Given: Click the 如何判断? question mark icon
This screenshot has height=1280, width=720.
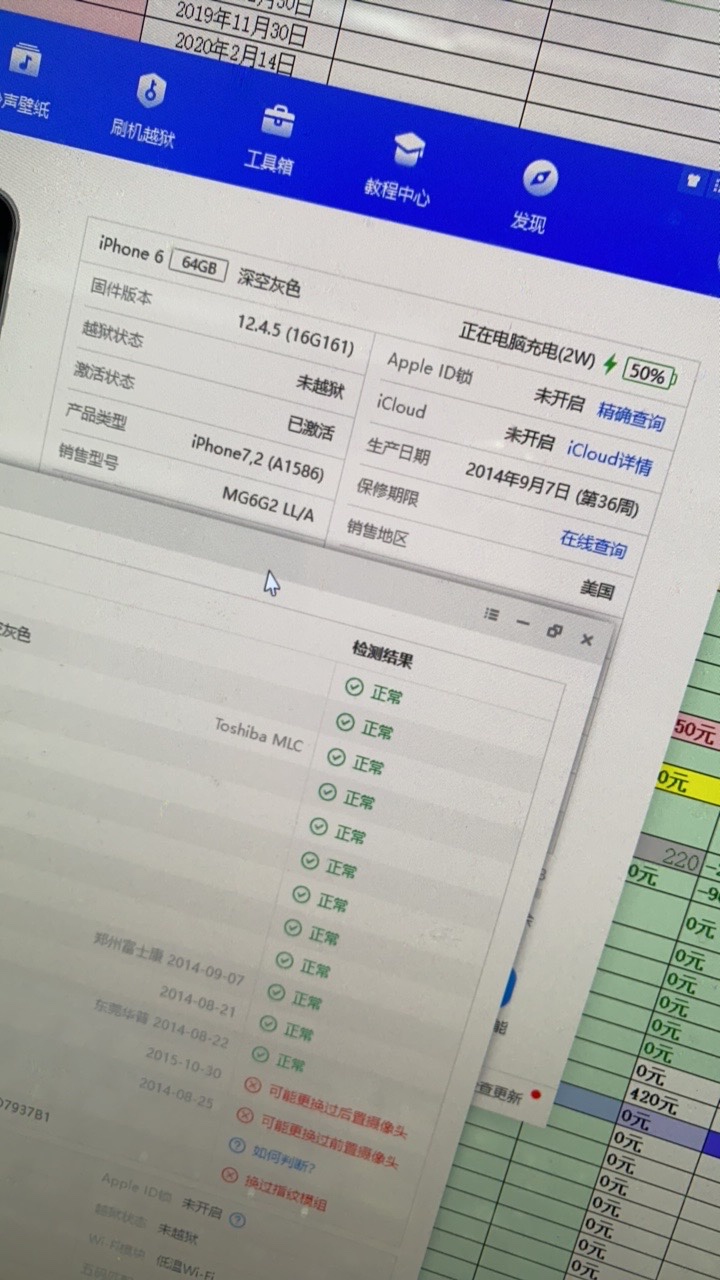Looking at the screenshot, I should (236, 1145).
